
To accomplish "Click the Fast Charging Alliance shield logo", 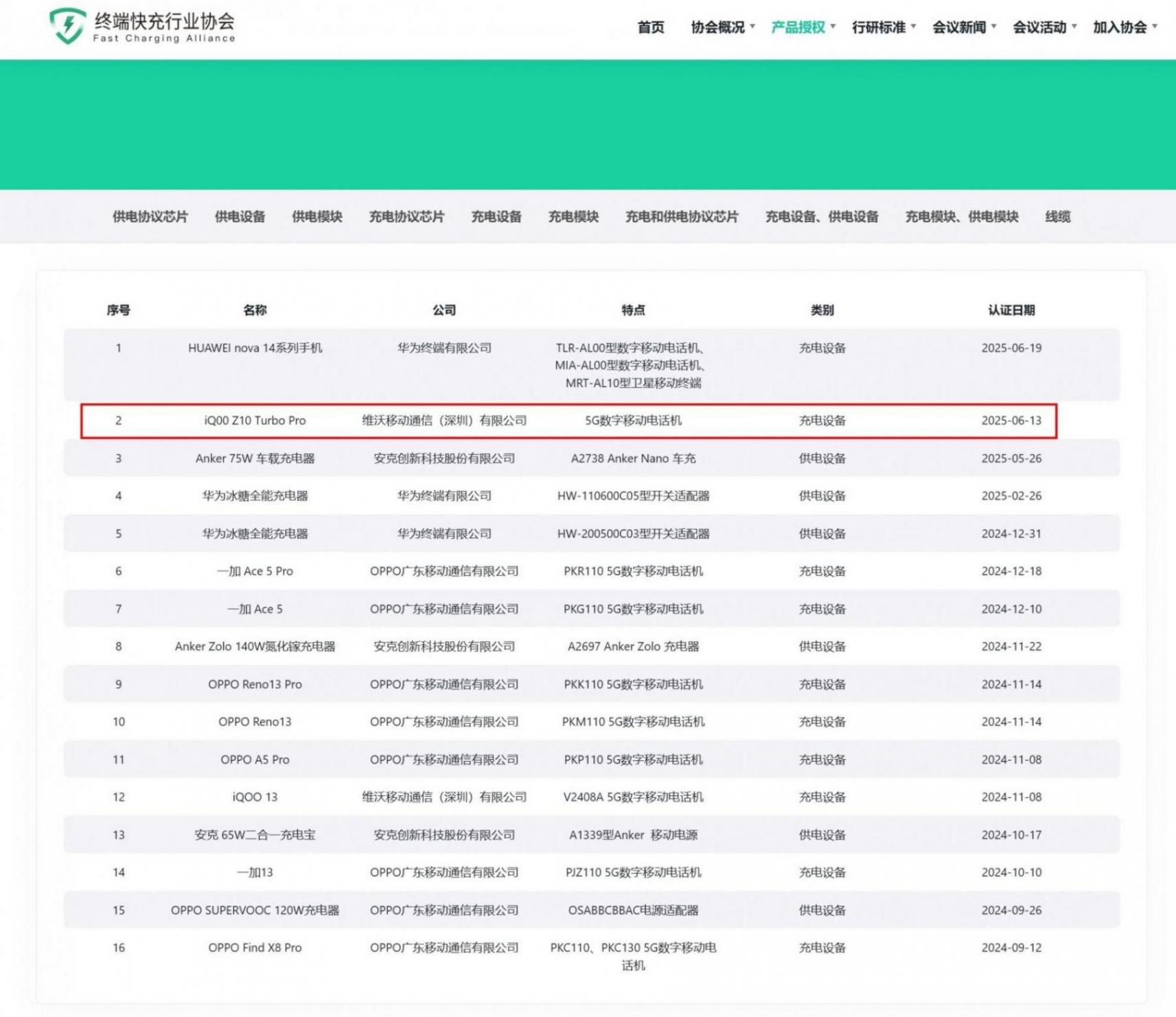I will point(67,26).
